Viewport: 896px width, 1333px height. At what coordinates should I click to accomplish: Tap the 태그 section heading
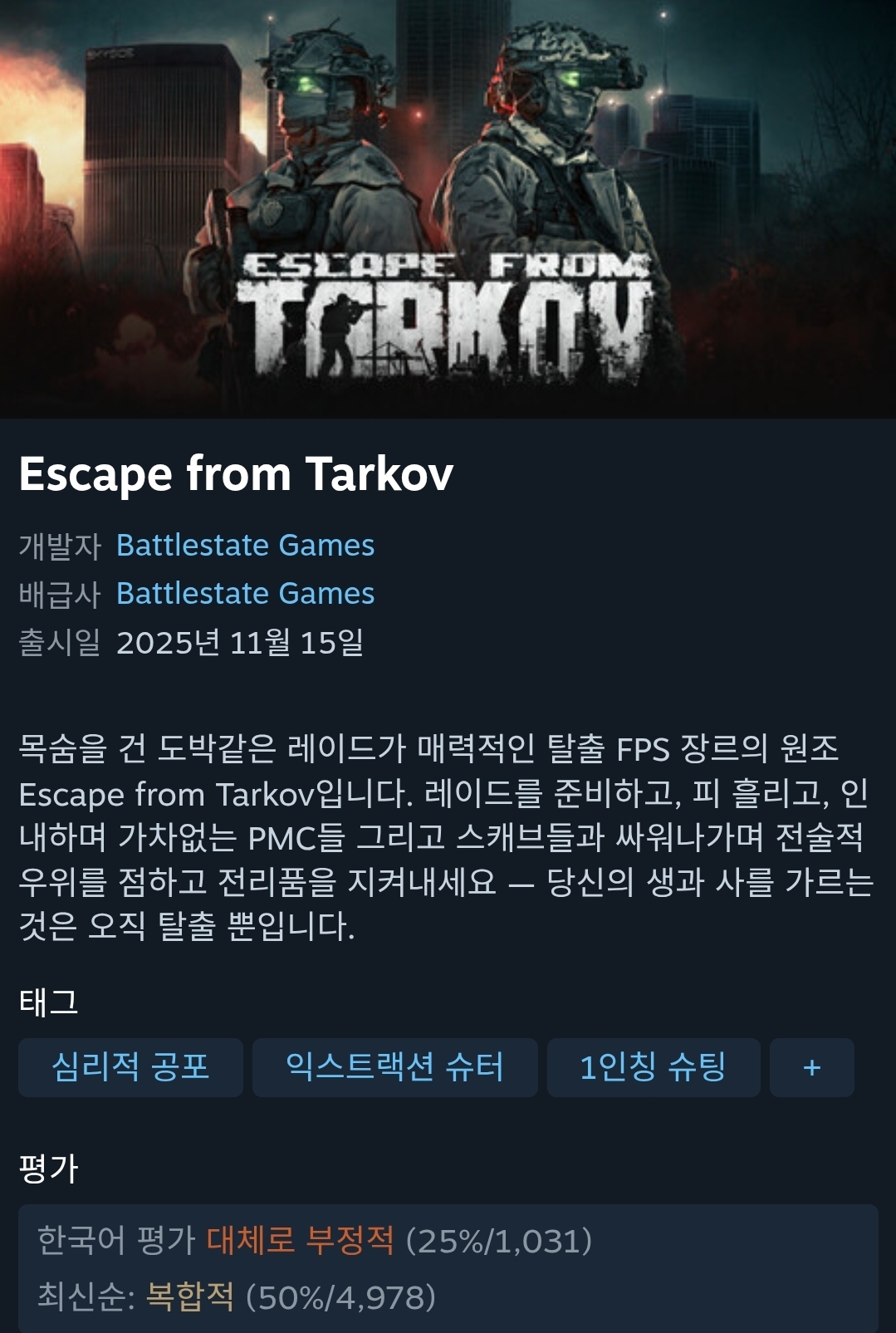click(48, 1002)
